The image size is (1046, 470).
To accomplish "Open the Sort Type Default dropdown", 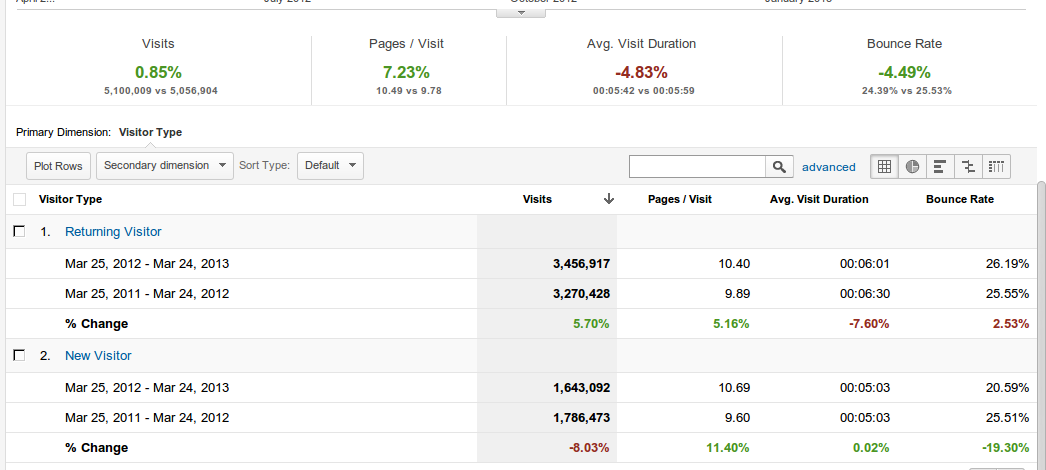I will (330, 166).
